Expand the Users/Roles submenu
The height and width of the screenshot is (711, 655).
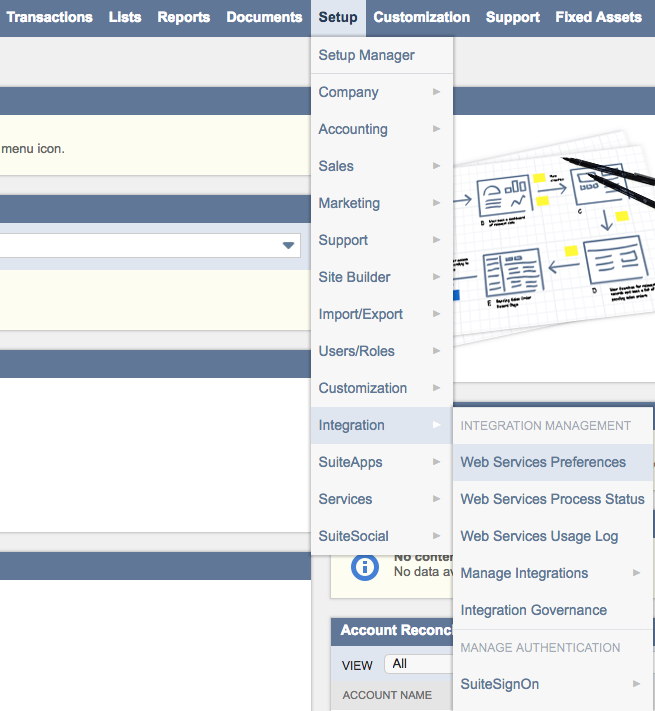[x=382, y=351]
